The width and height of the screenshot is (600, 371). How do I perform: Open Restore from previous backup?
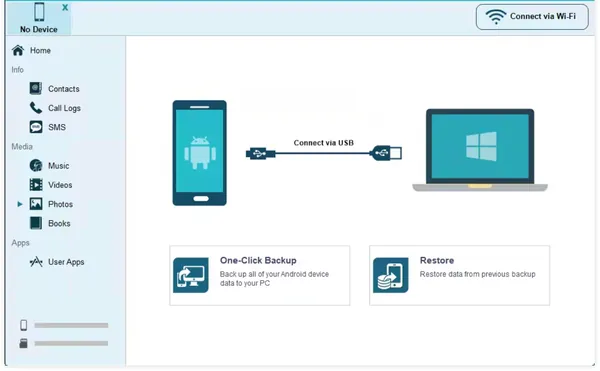[x=459, y=275]
